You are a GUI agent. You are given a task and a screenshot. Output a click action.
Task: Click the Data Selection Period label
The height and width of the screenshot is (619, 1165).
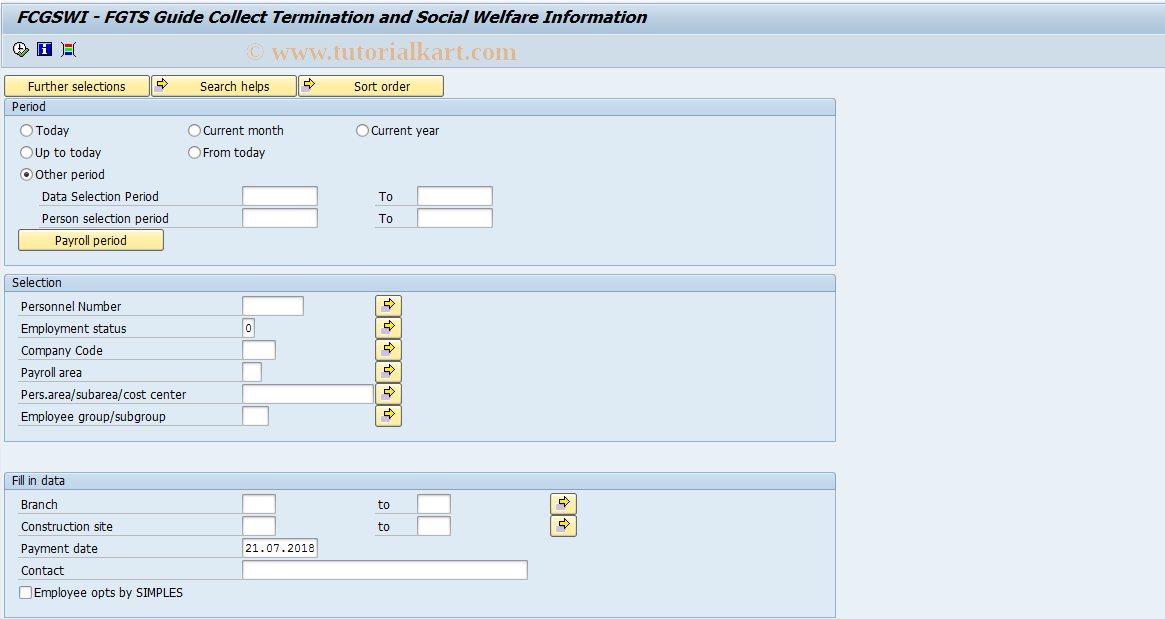[x=100, y=196]
